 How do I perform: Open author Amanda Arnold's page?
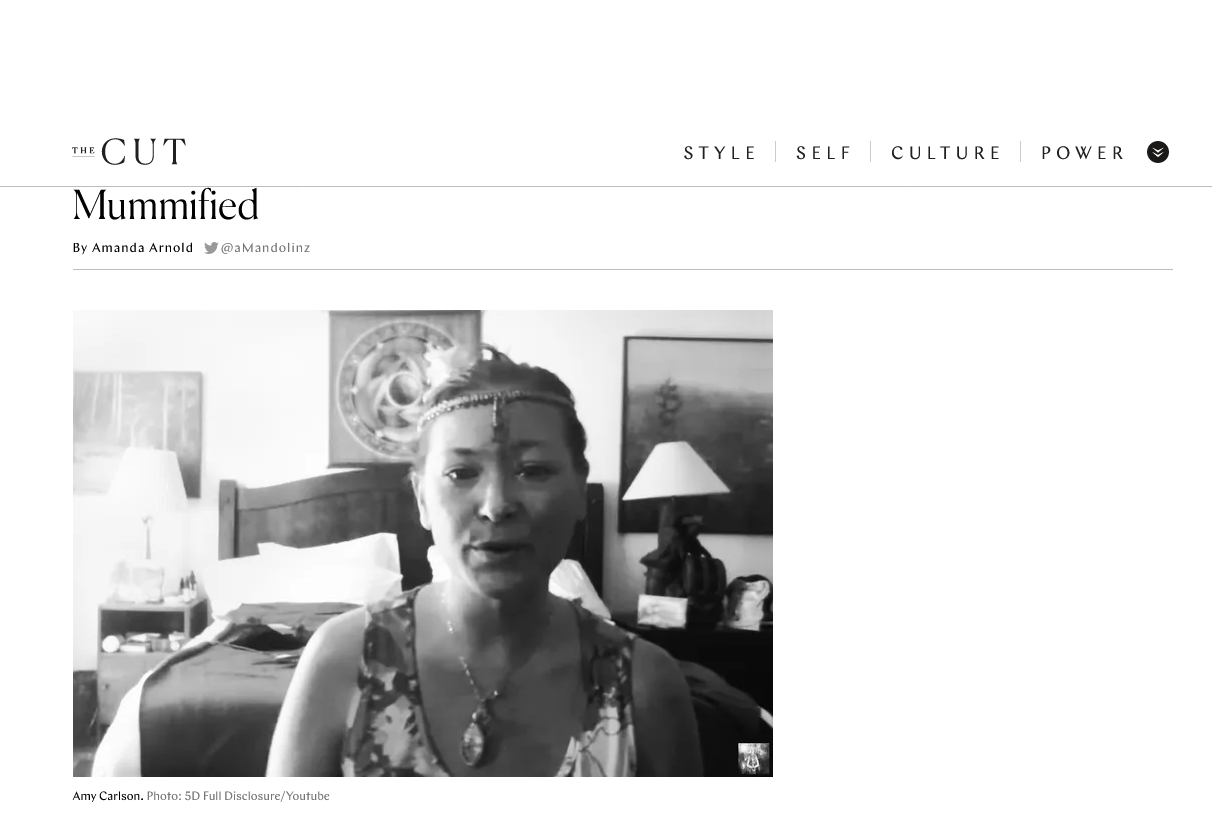pos(142,248)
